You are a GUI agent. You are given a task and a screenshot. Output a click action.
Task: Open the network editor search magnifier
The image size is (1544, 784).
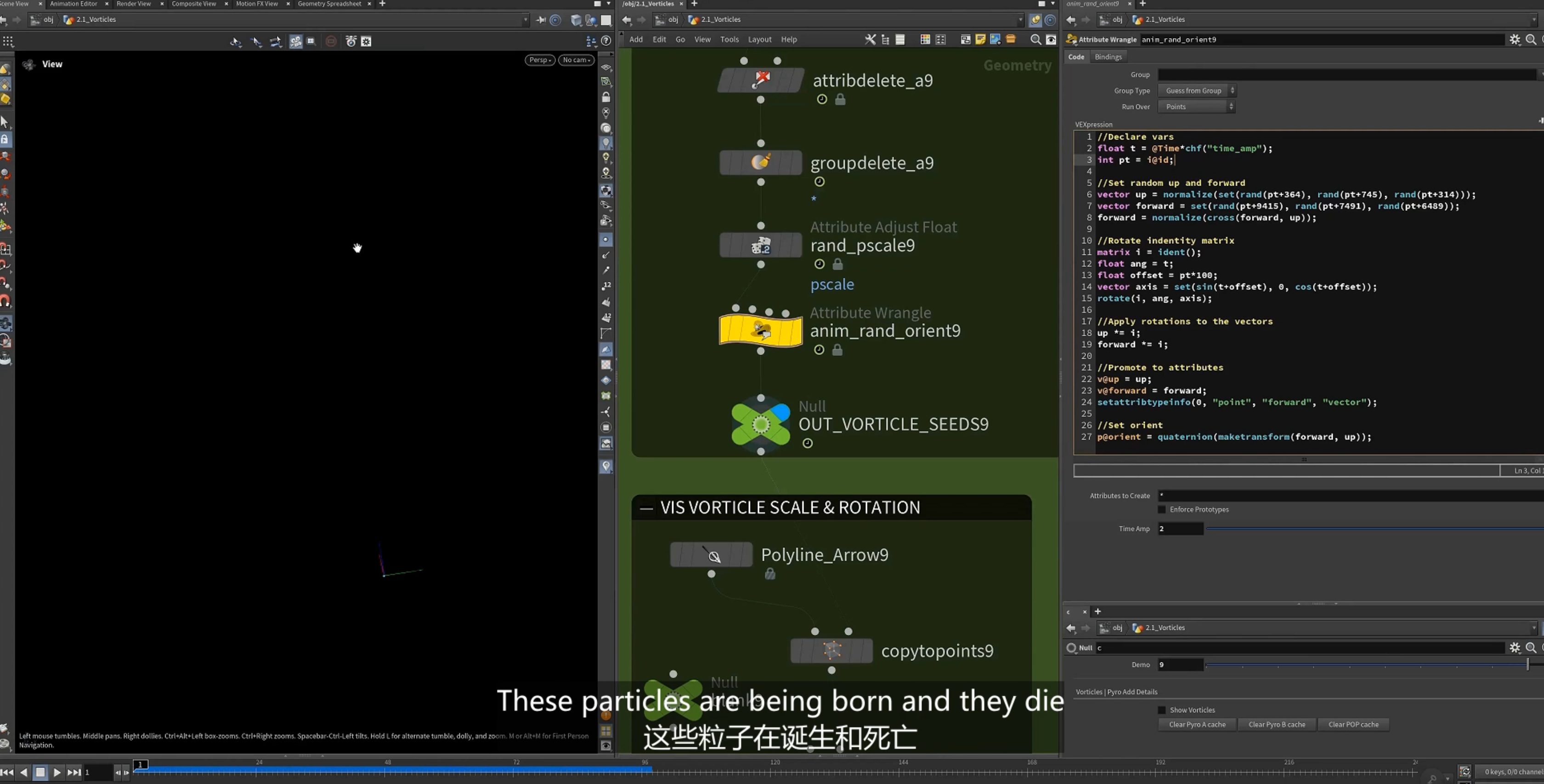point(1035,39)
